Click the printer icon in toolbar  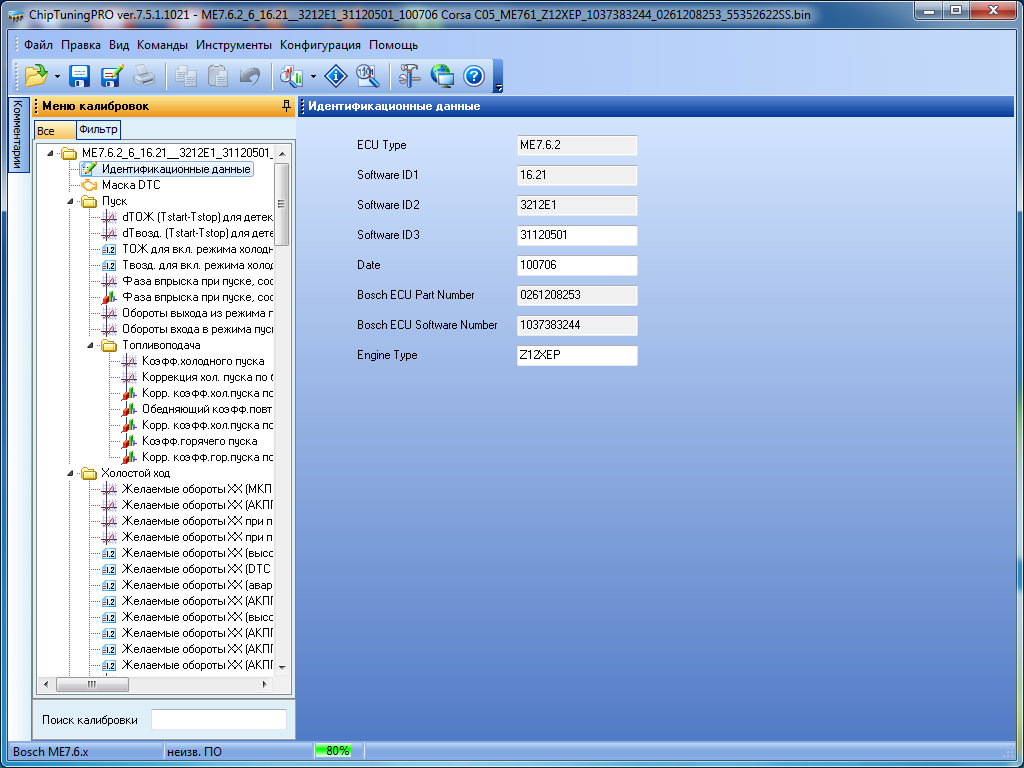[144, 75]
